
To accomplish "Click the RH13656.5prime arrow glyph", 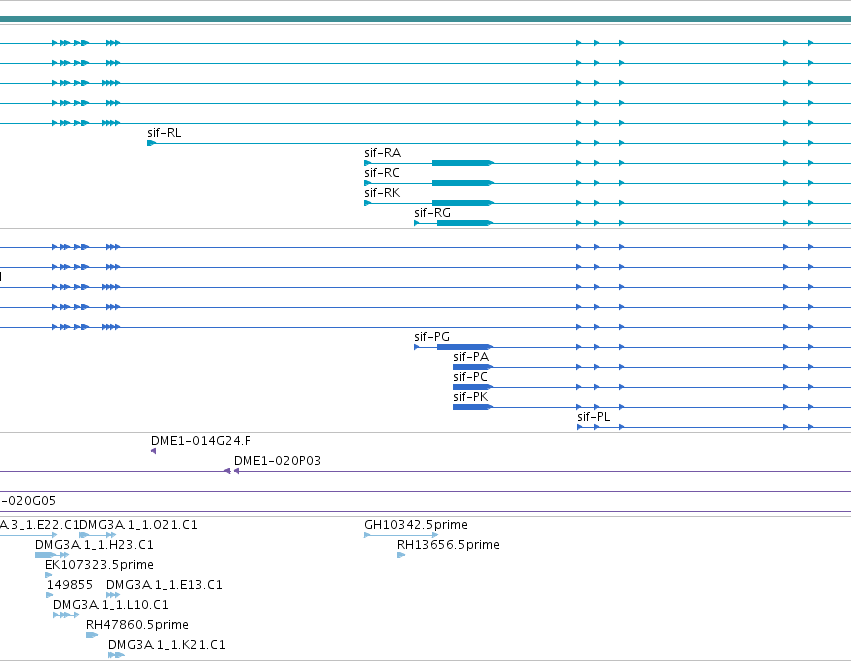I will point(401,555).
